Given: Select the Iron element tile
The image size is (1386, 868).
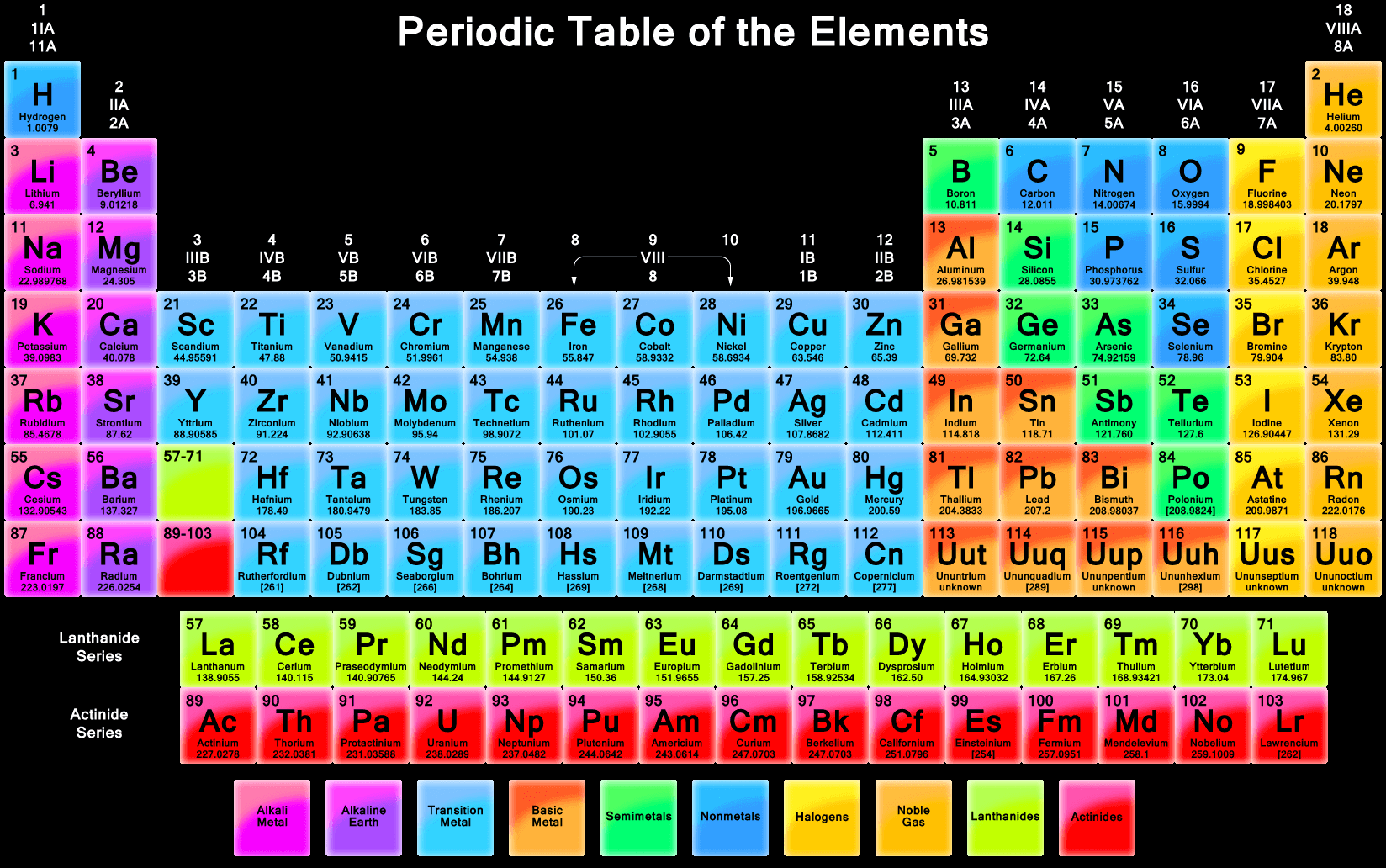Looking at the screenshot, I should (x=578, y=329).
